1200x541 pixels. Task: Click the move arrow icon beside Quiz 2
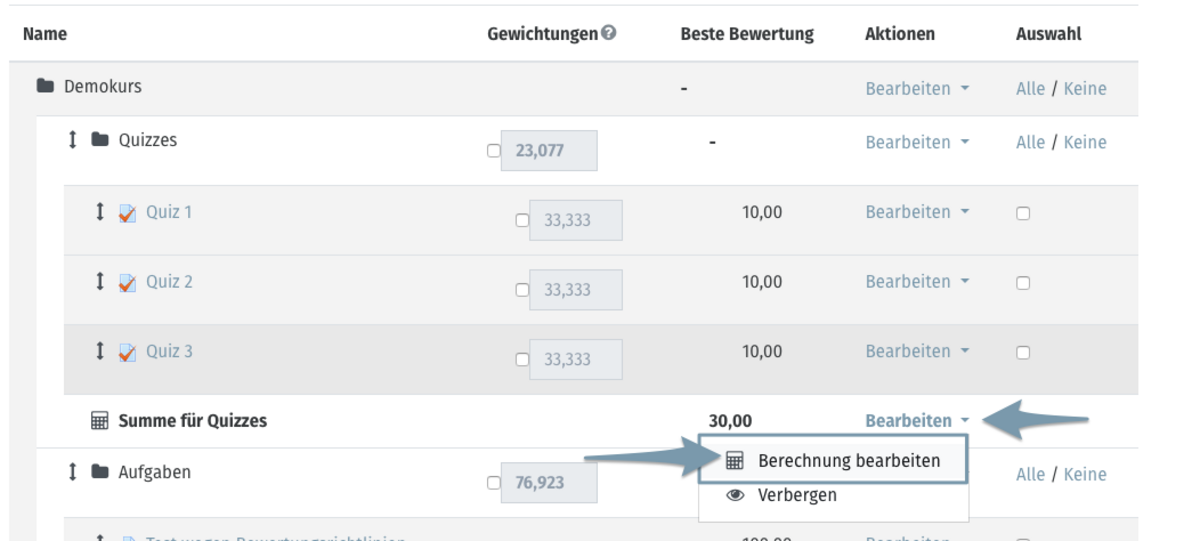(x=99, y=282)
